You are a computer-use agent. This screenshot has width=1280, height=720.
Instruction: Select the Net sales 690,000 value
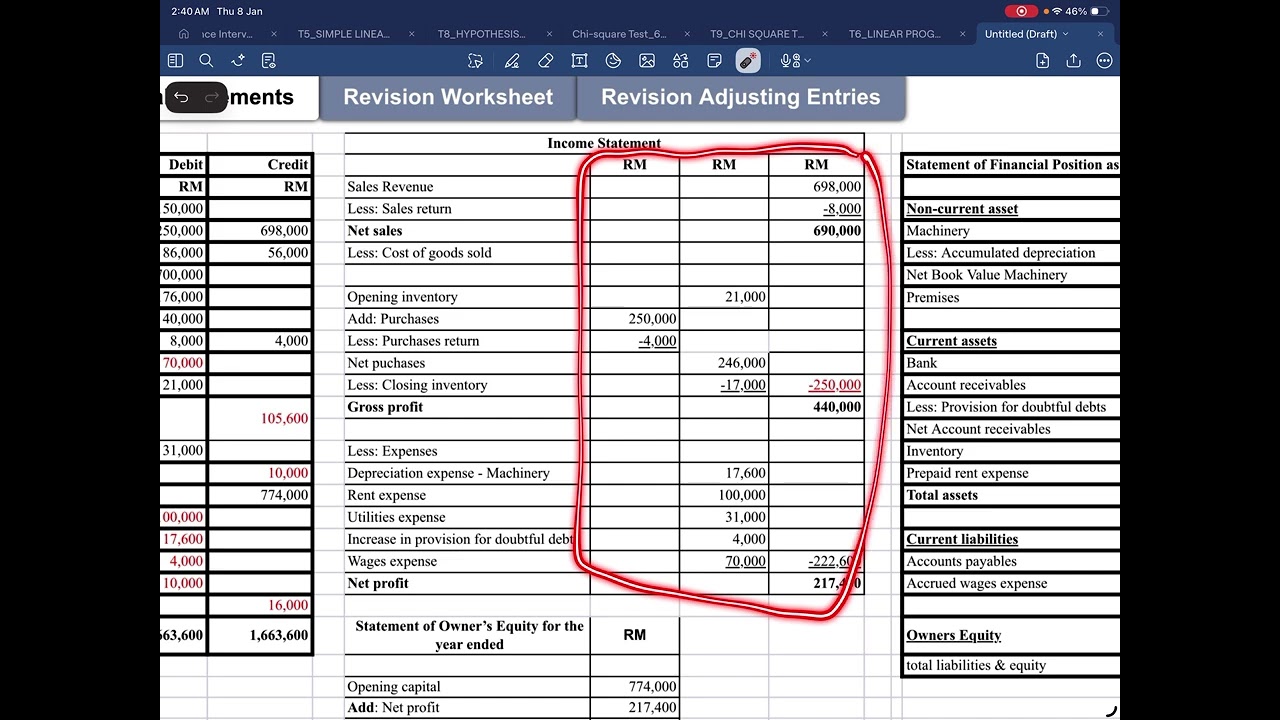pos(837,231)
